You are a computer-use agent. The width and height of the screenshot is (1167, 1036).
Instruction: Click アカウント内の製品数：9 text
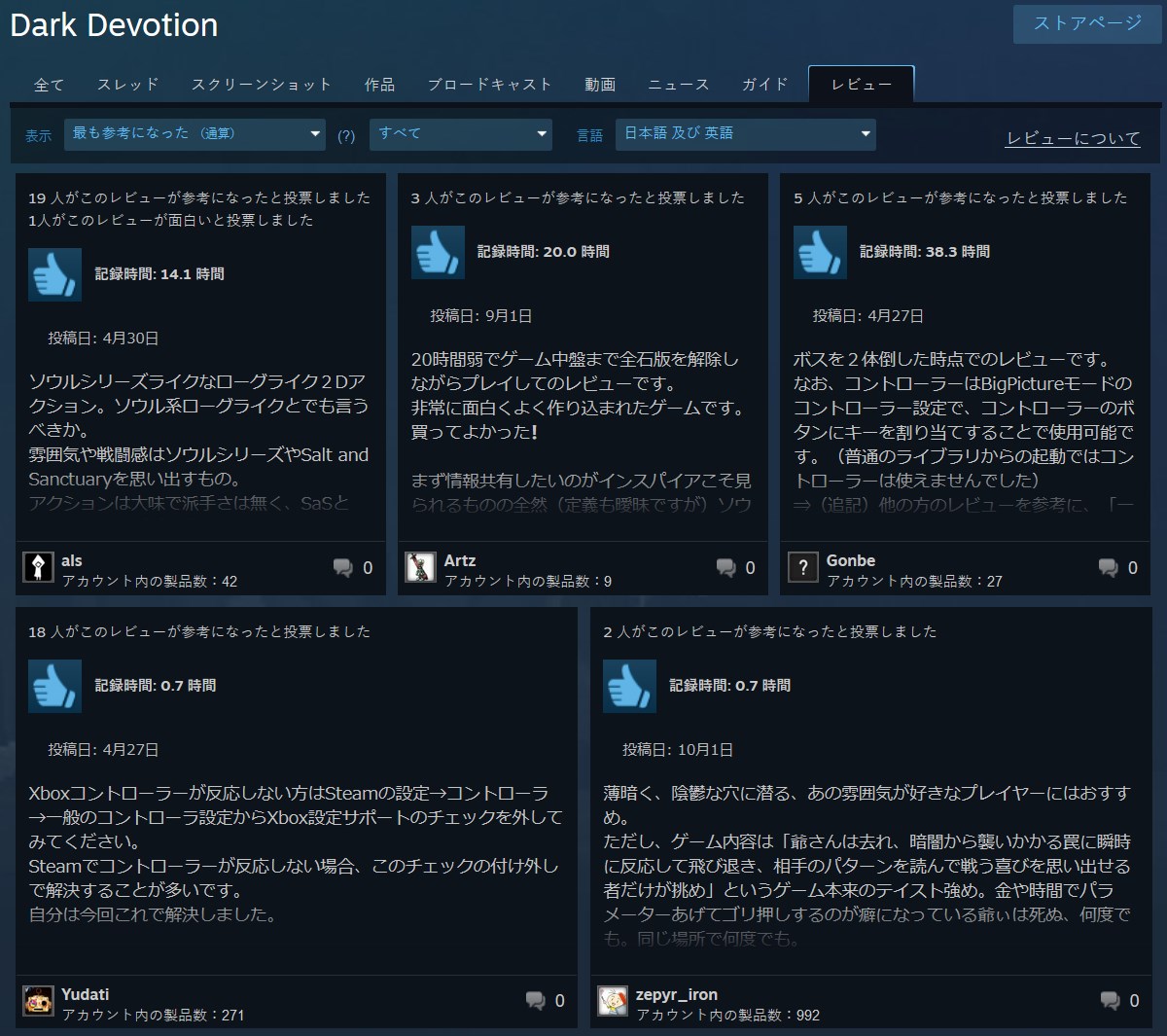click(528, 582)
